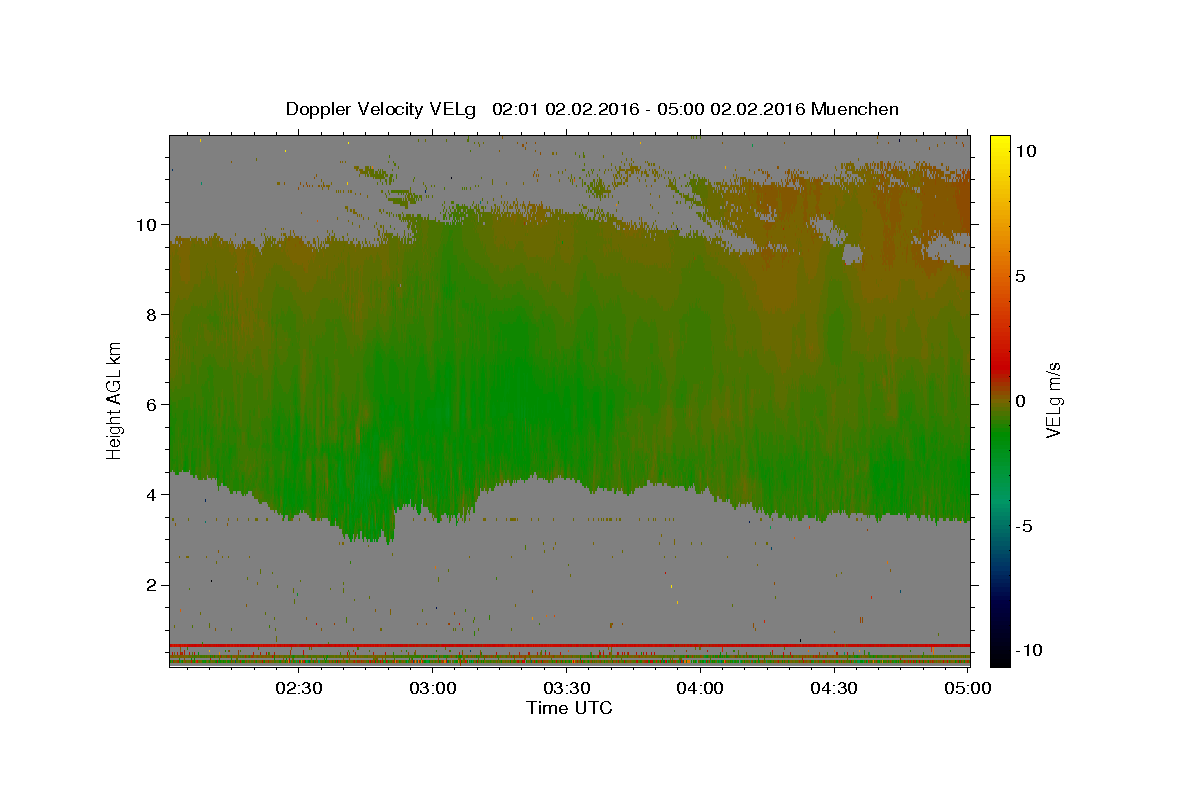Click the 'Height AGL km' axis title
The width and height of the screenshot is (1200, 800).
pos(115,399)
